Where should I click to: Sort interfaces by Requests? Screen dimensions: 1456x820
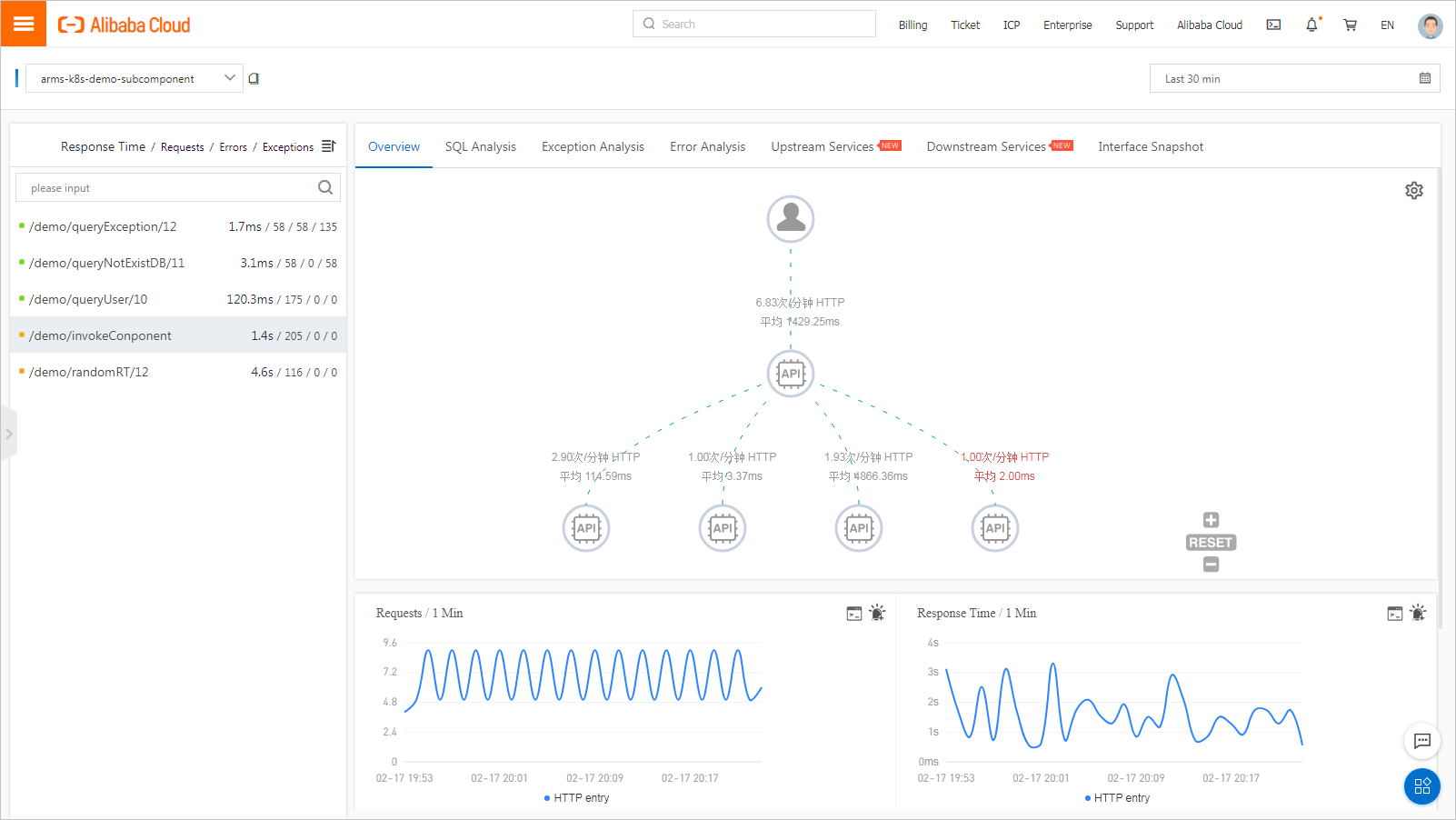pos(182,147)
